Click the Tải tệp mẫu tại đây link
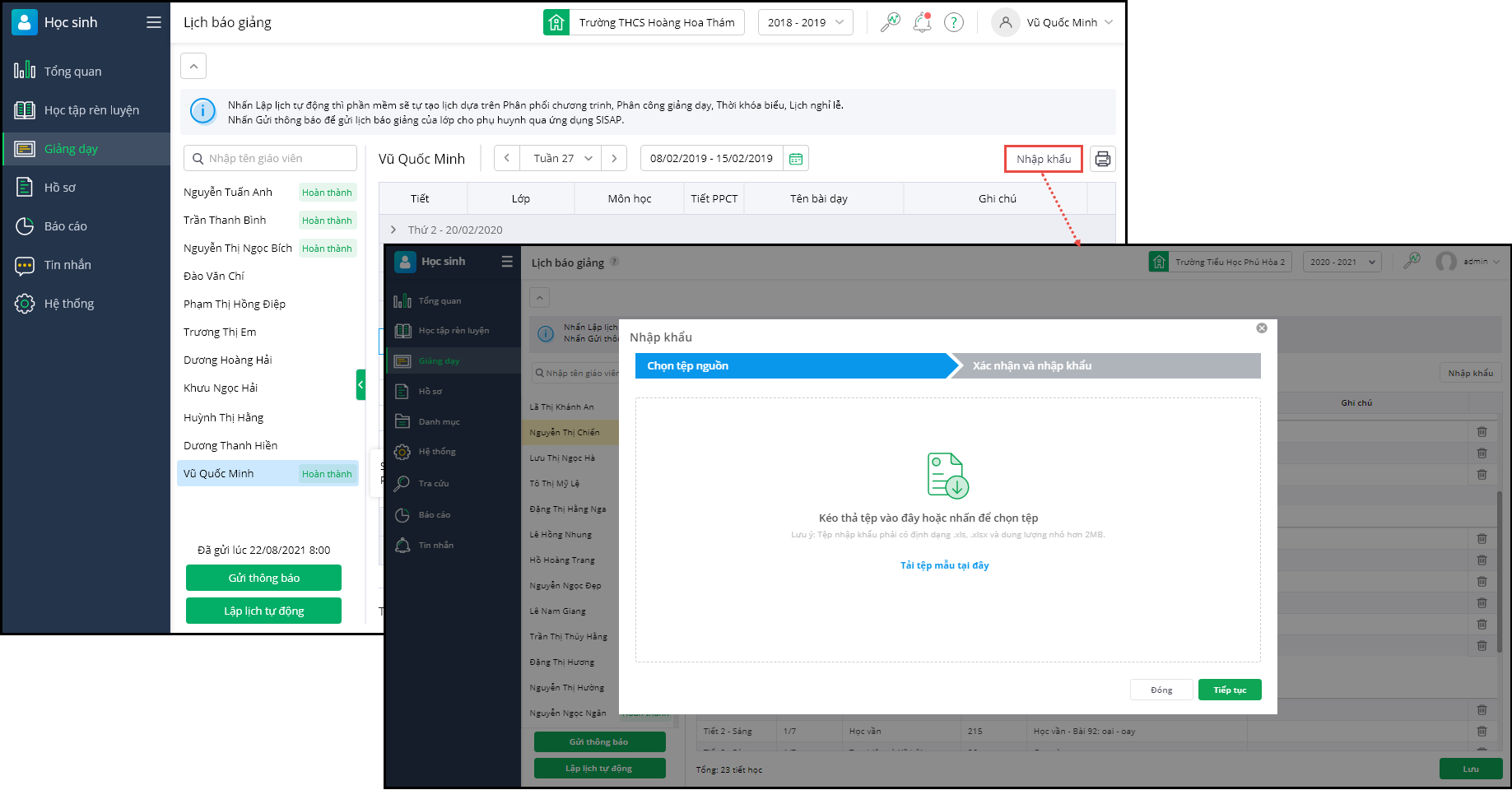1512x790 pixels. [945, 565]
